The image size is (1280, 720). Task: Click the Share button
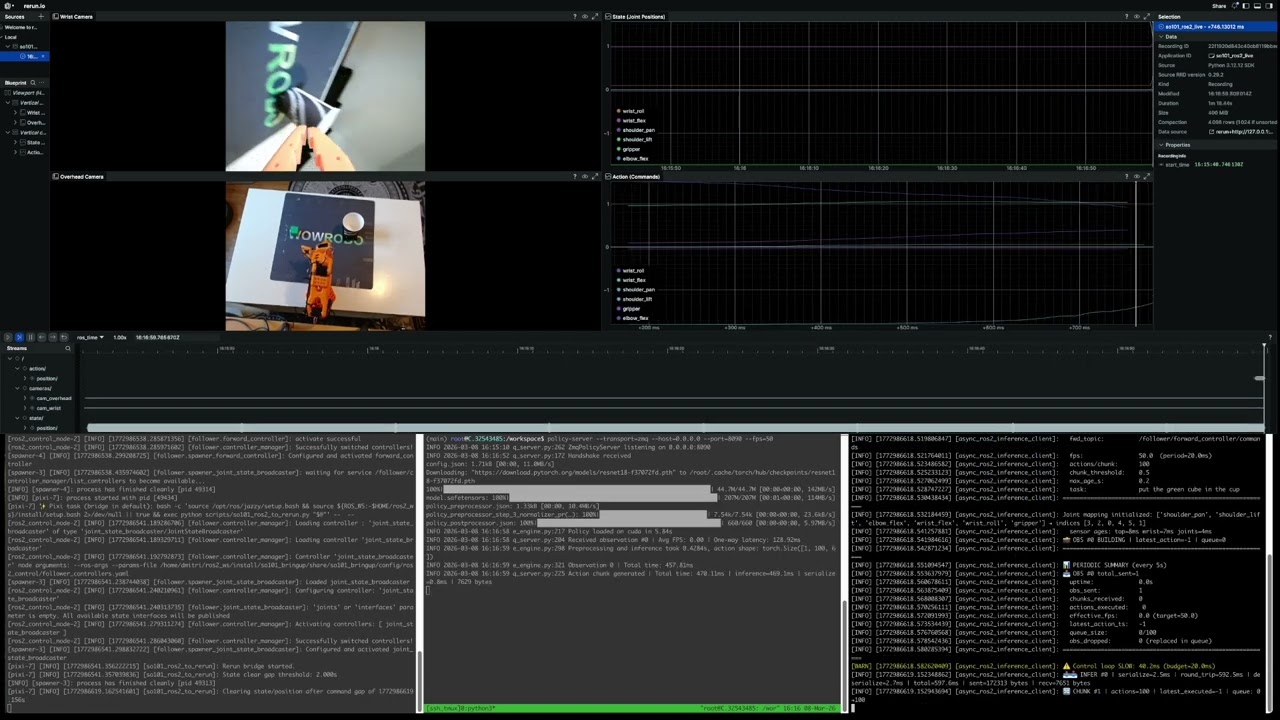(1218, 5)
